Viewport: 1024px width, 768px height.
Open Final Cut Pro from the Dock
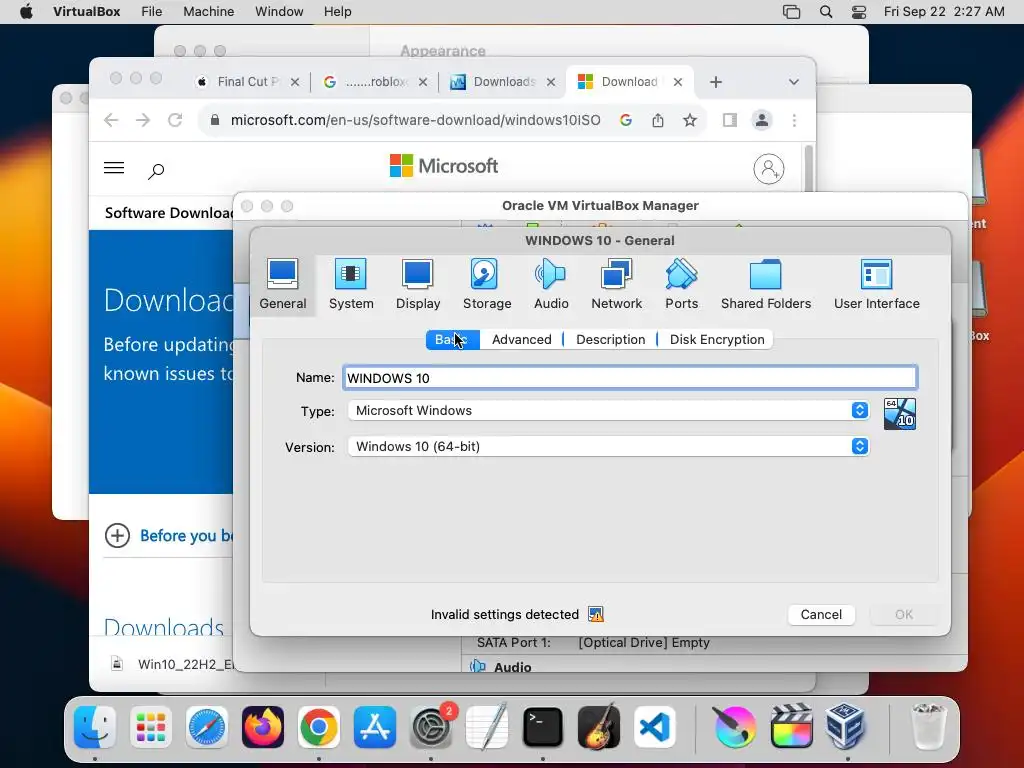click(791, 726)
